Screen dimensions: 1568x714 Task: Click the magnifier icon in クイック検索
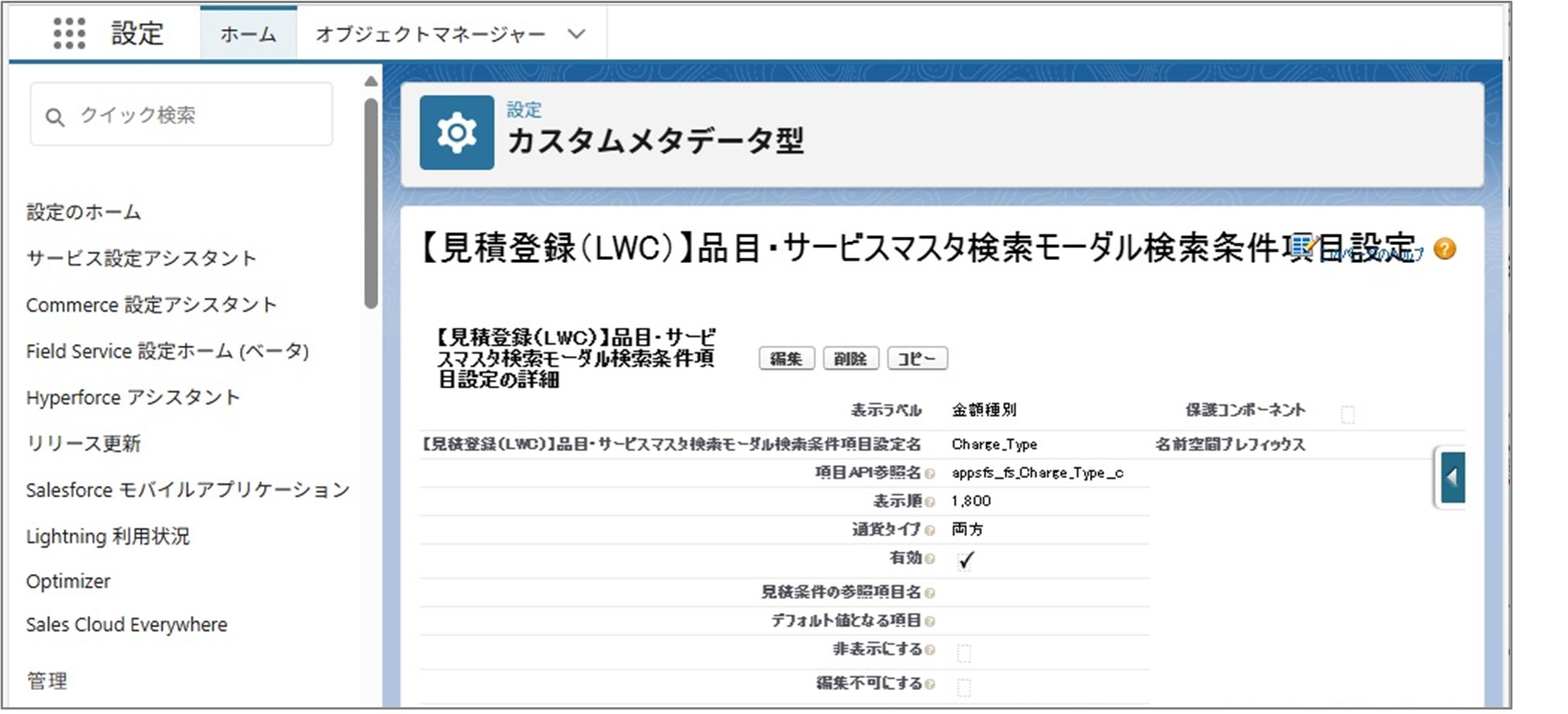54,116
